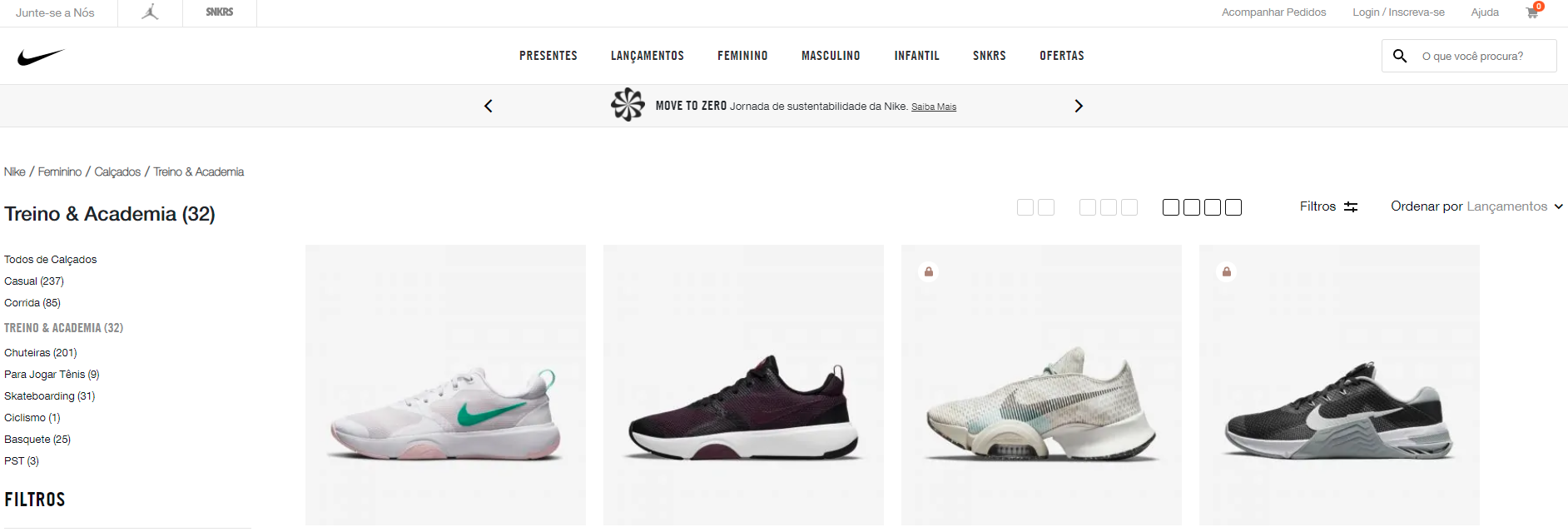Click Login / Inscreva-se link
Viewport: 1568px width, 532px height.
coord(1398,12)
